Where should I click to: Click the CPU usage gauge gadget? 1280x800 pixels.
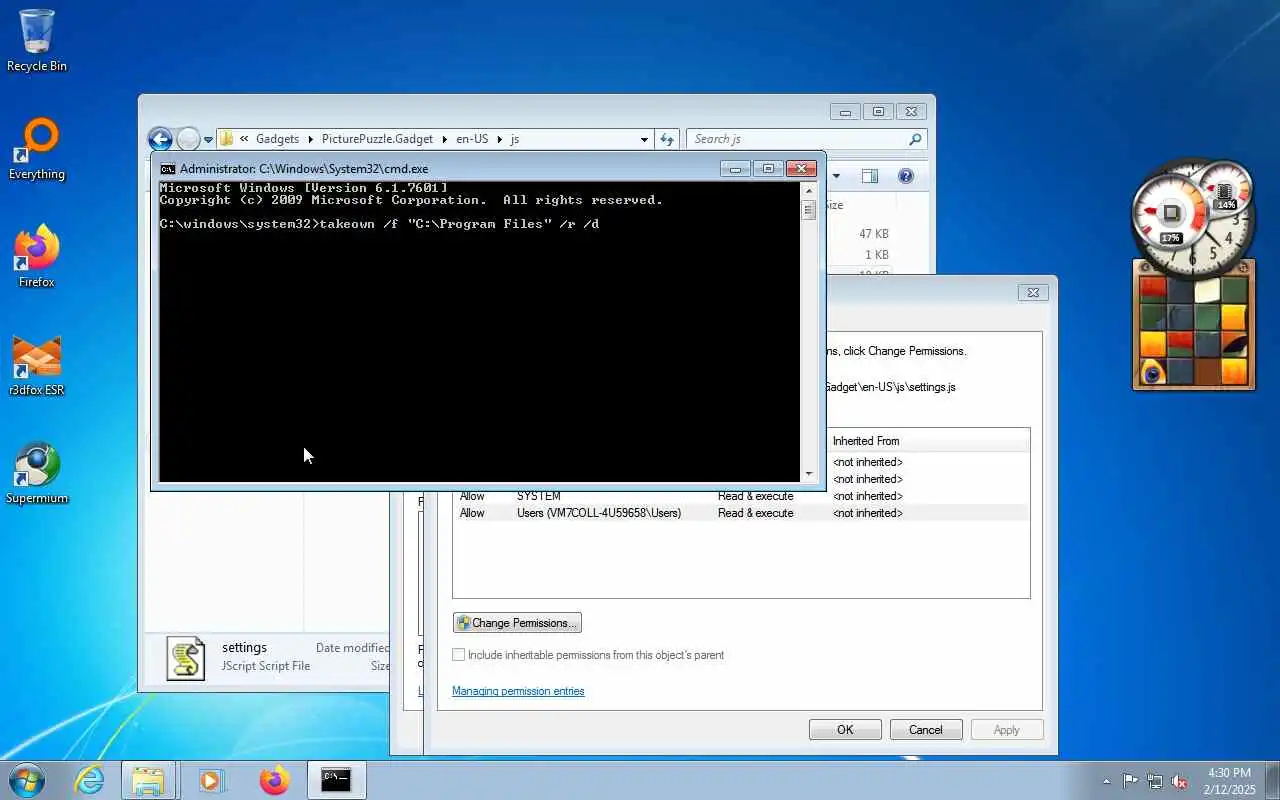1171,214
